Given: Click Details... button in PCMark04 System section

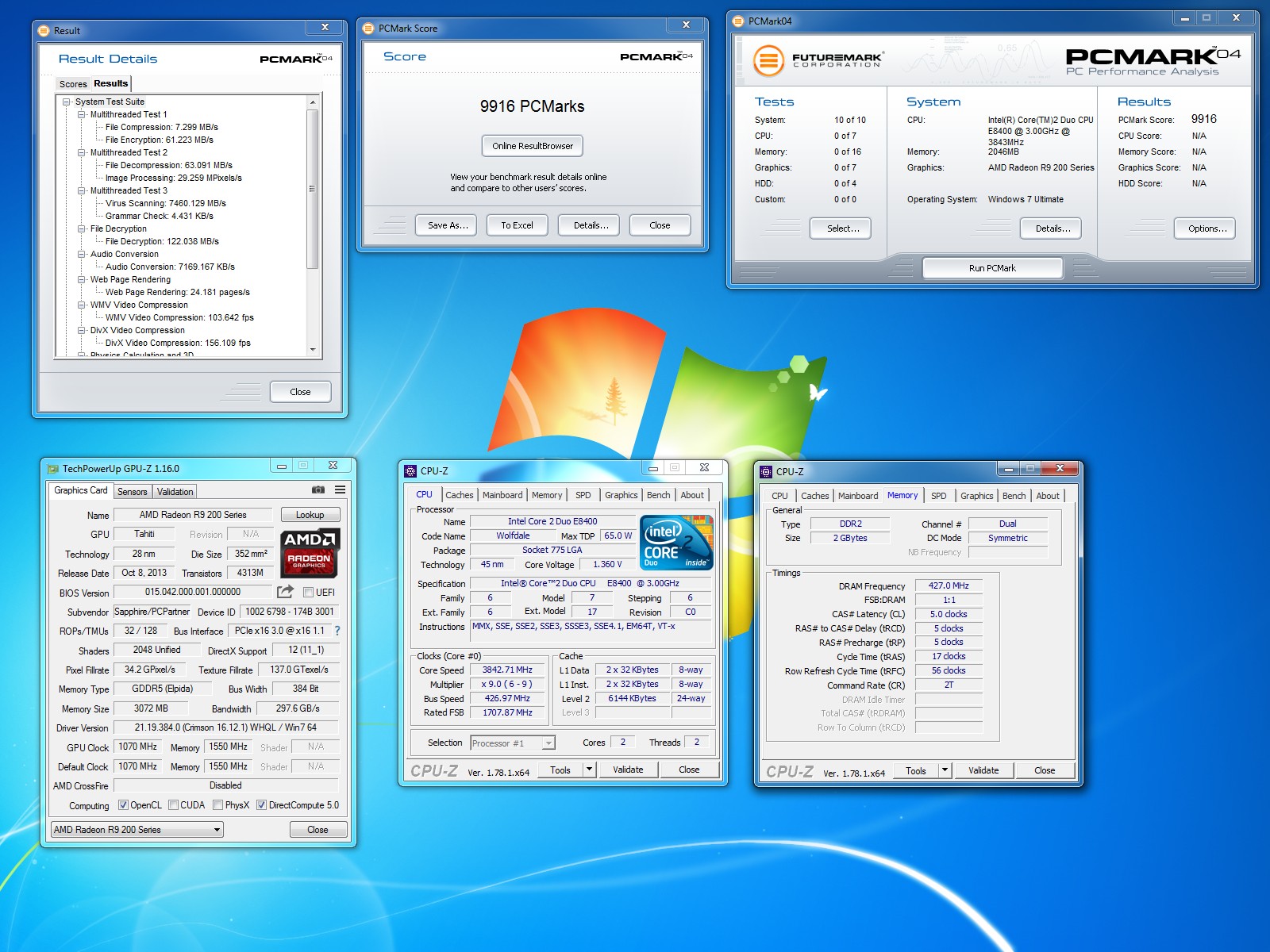Looking at the screenshot, I should coord(1052,228).
